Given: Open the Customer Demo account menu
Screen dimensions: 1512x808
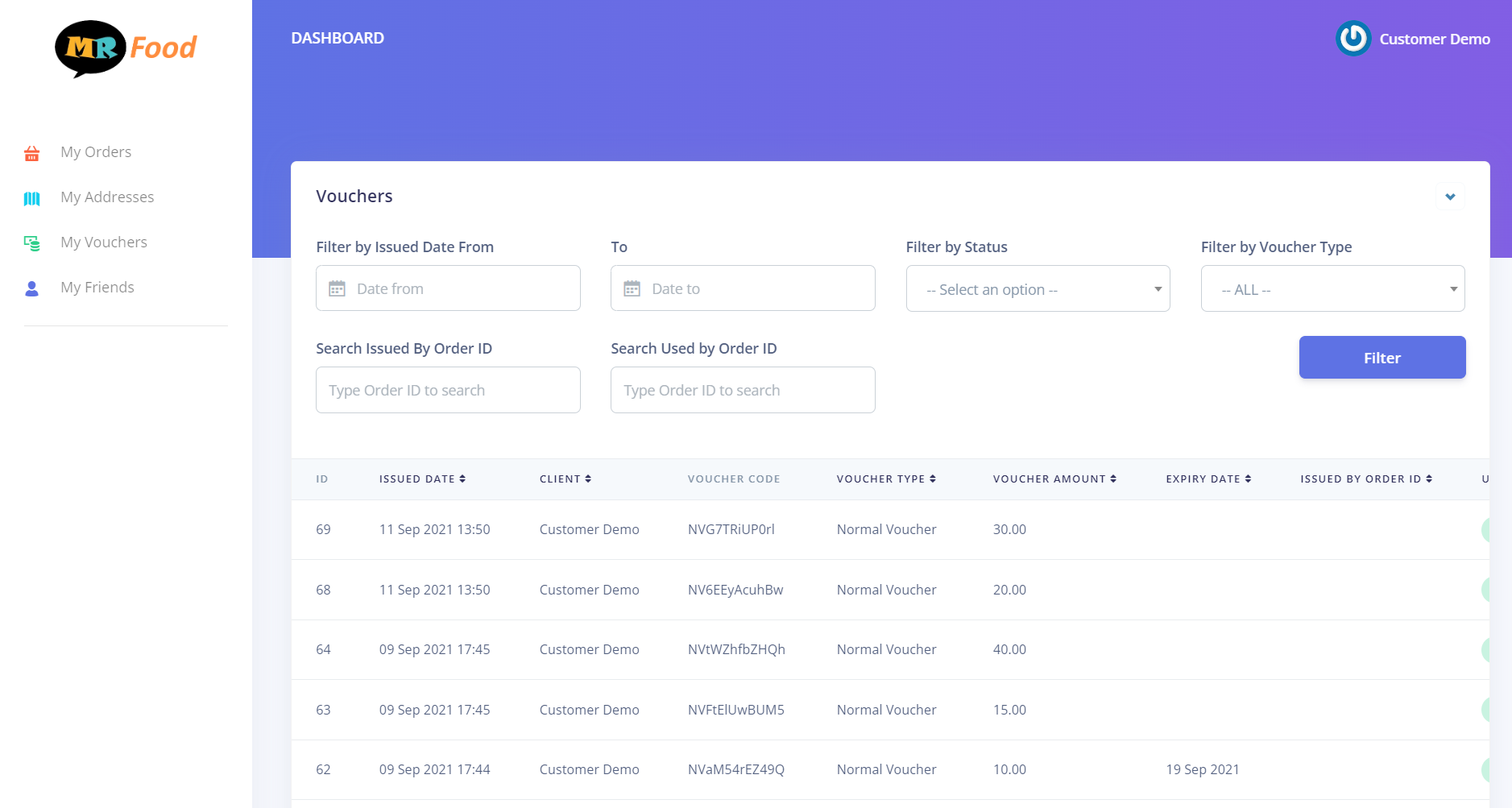Looking at the screenshot, I should (1434, 39).
